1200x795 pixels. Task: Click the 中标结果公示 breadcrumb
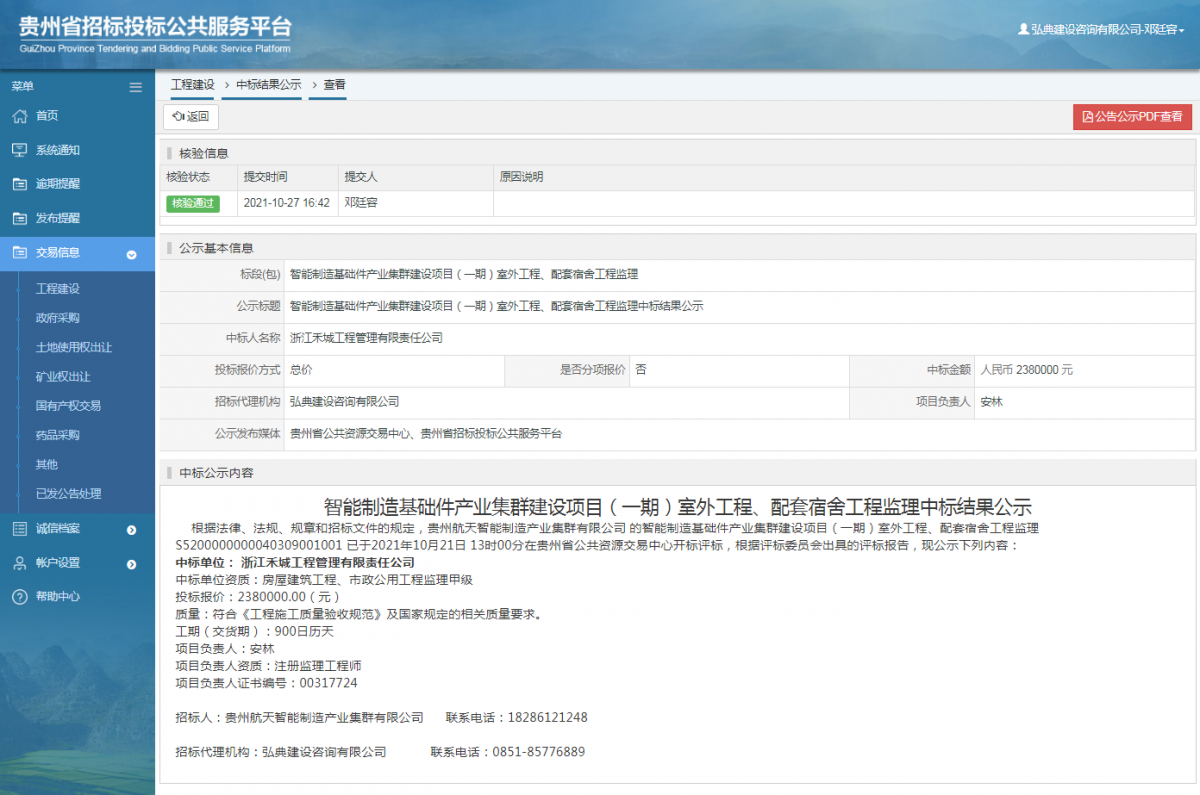pos(268,85)
